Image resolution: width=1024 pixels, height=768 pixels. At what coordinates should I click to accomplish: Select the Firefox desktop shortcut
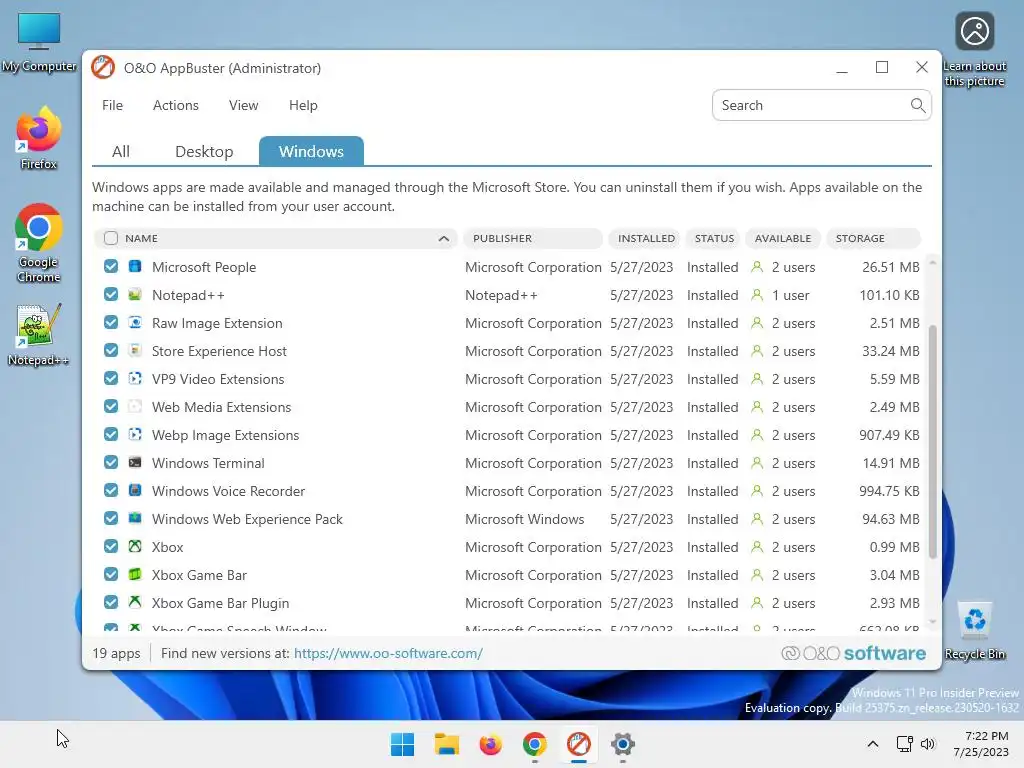39,139
